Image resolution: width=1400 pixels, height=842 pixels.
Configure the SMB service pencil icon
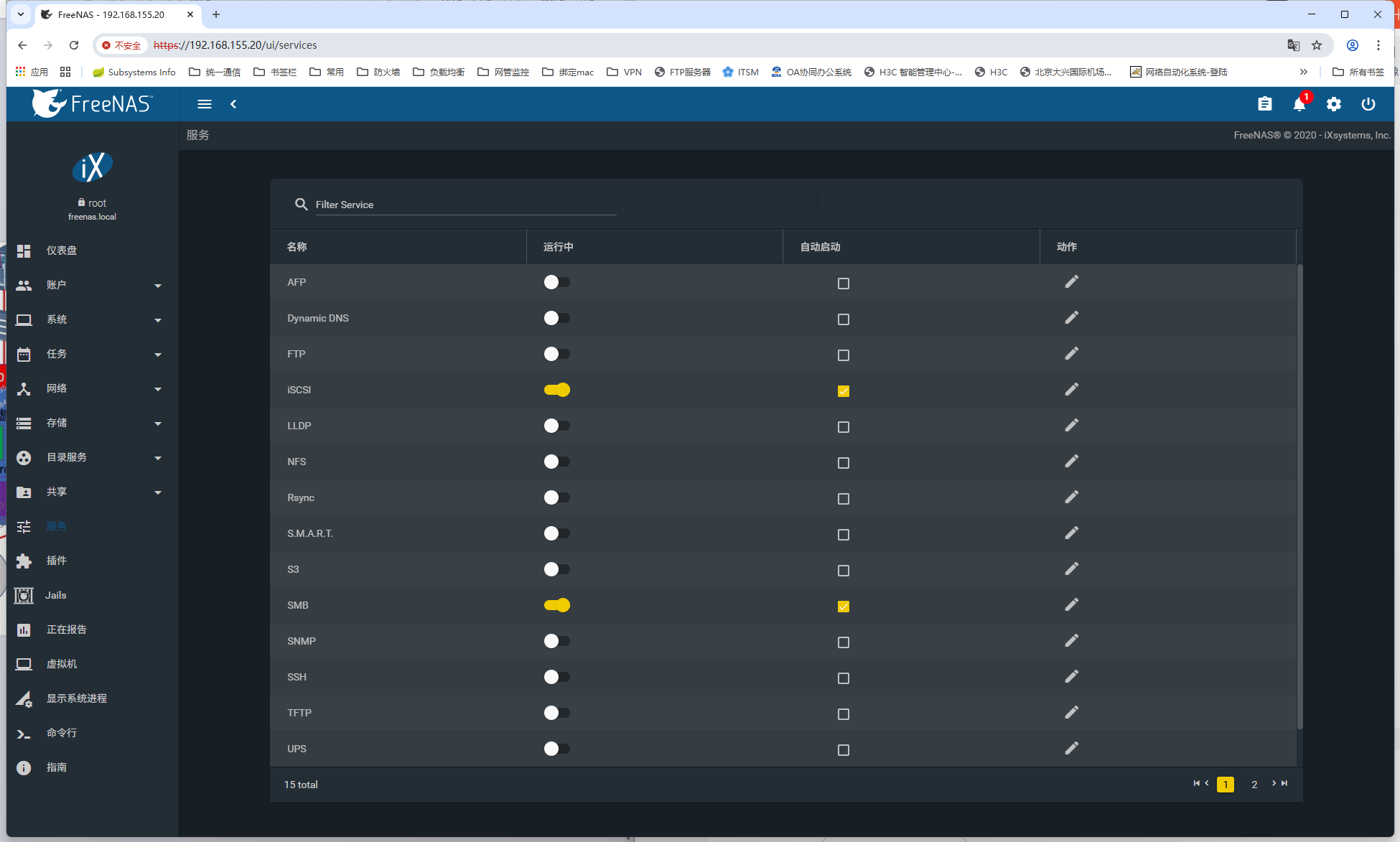click(x=1071, y=604)
